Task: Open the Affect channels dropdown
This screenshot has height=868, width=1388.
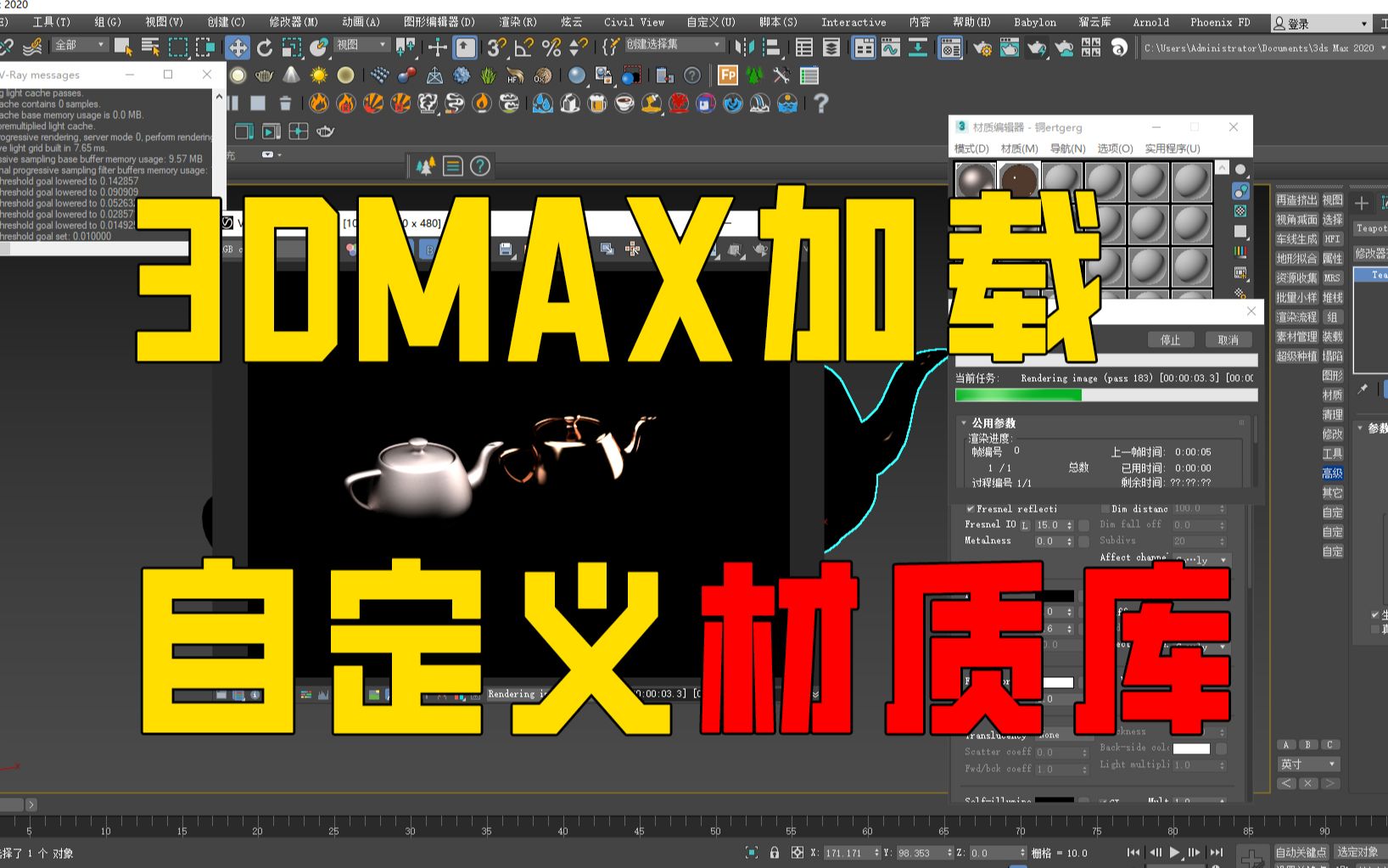Action: [x=1201, y=560]
